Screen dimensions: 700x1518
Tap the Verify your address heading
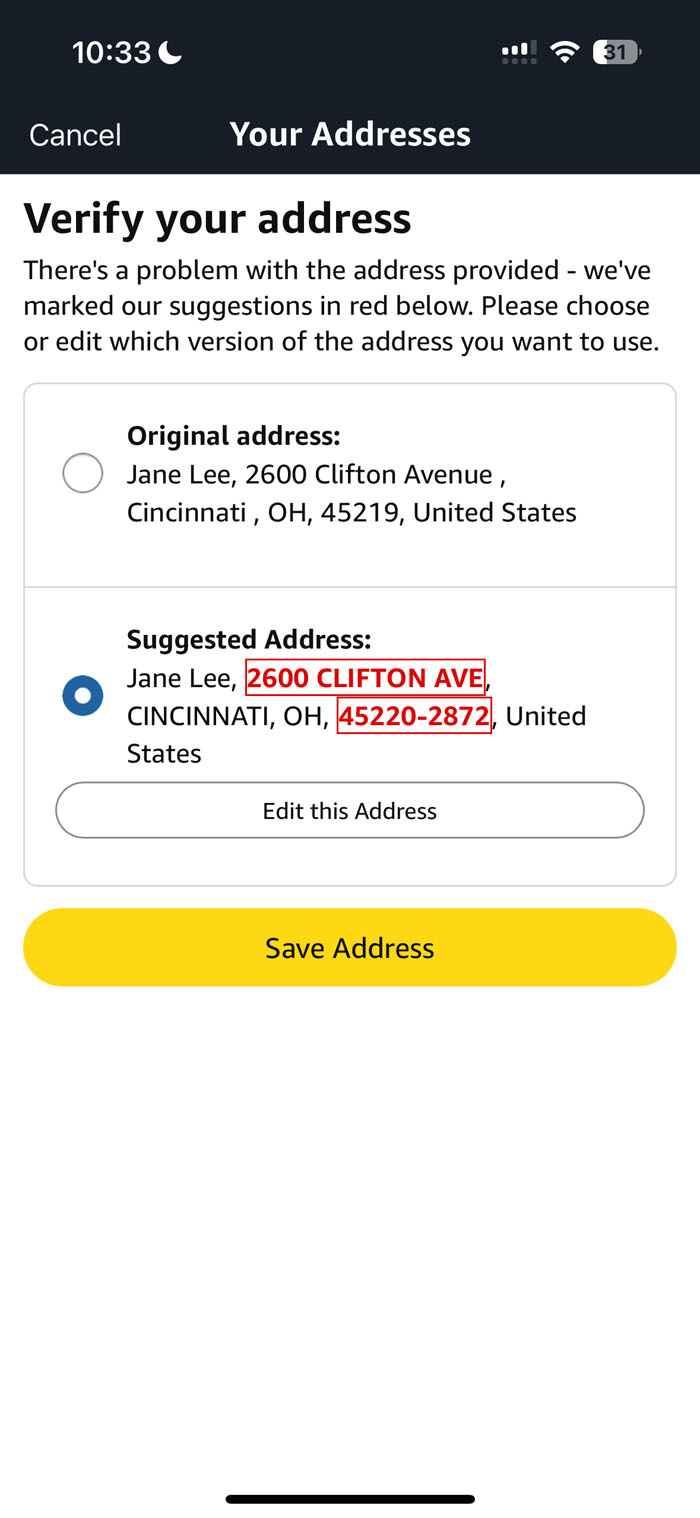coord(217,218)
